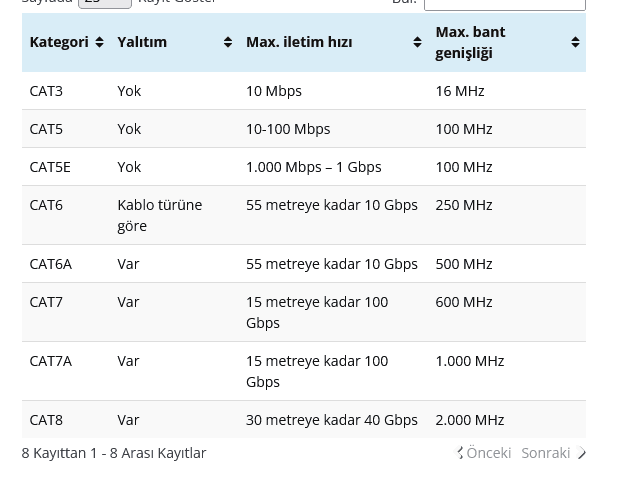Sort table by Yalıtım column header
Viewport: 641px width, 491px height.
coord(142,42)
